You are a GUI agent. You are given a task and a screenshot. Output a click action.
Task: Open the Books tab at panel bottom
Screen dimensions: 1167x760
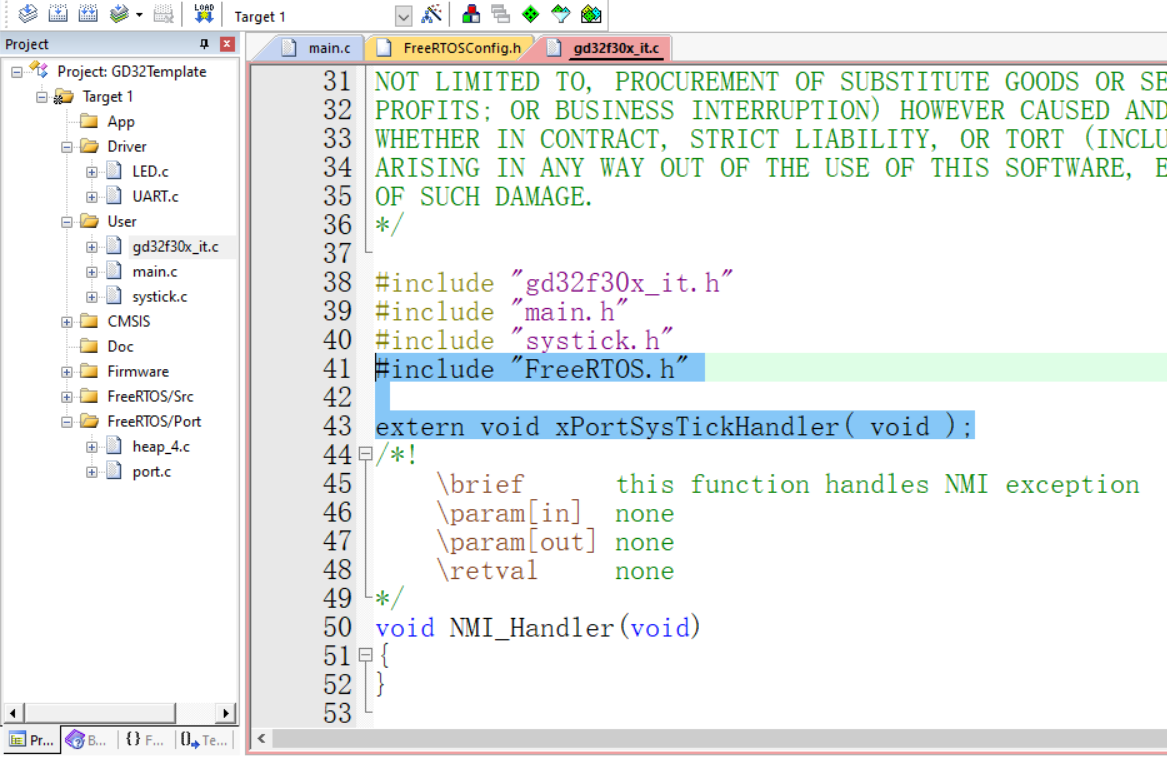tap(86, 740)
